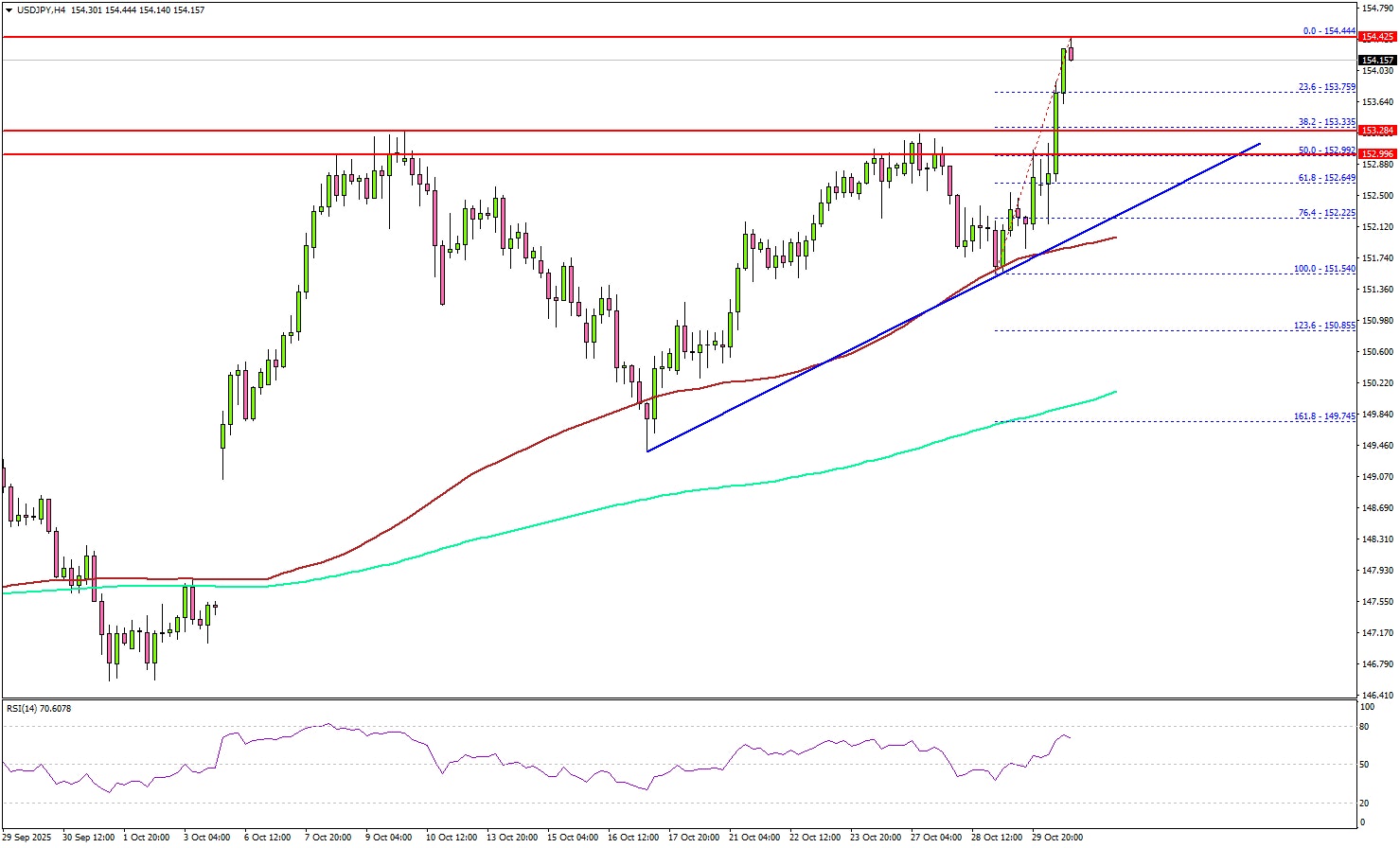This screenshot has height=848, width=1400.
Task: Select the black 154.157 current price tag
Action: pos(1376,60)
